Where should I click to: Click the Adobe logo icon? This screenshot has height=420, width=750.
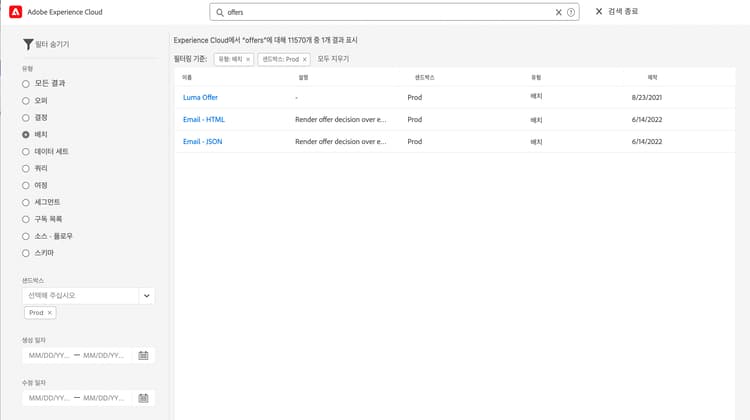point(15,12)
